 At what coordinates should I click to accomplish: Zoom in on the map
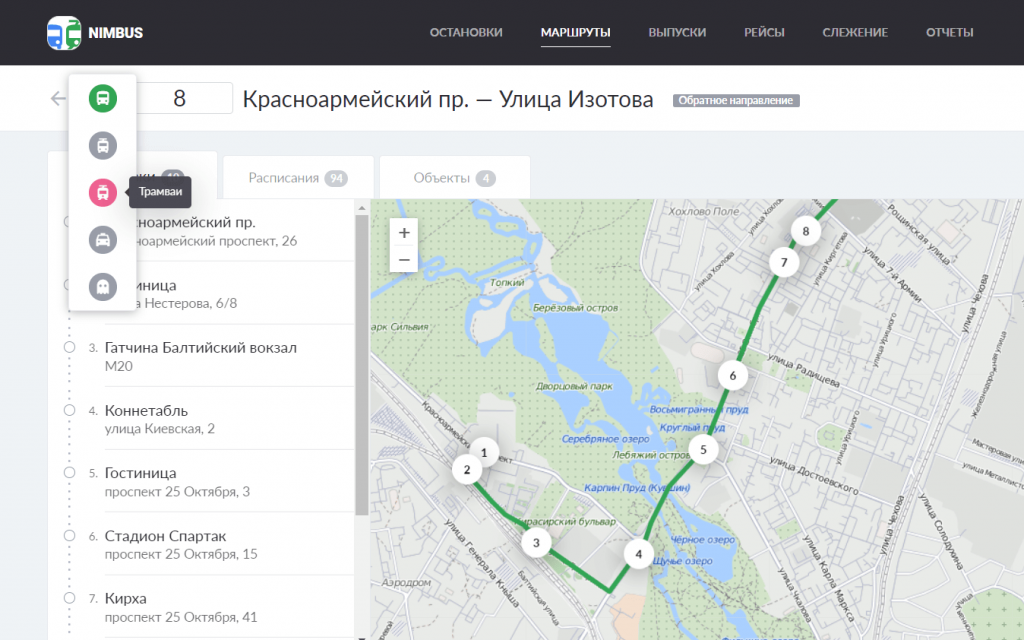click(x=404, y=233)
